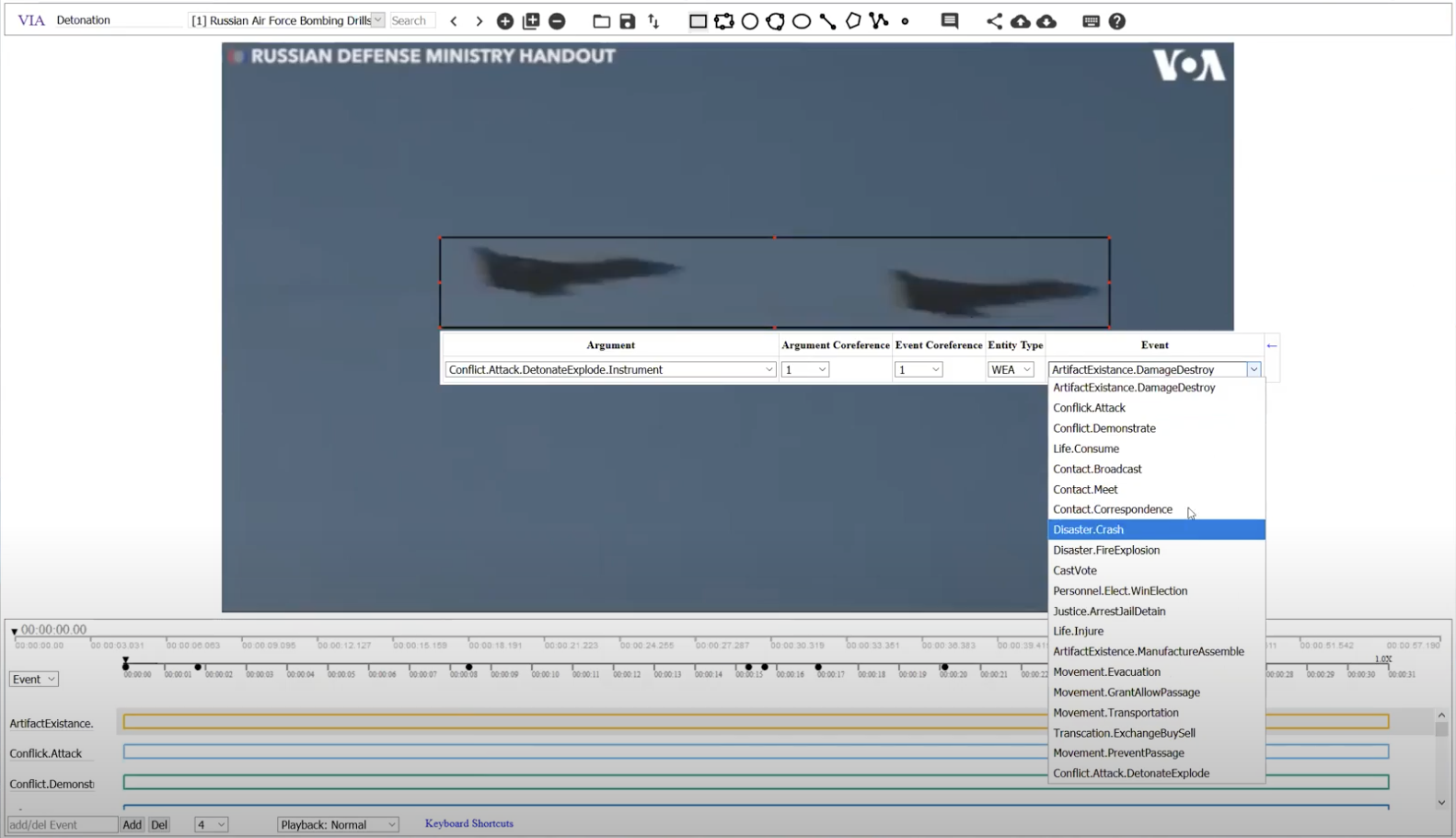The image size is (1456, 838).
Task: Select the line shape tool
Action: pyautogui.click(x=827, y=21)
